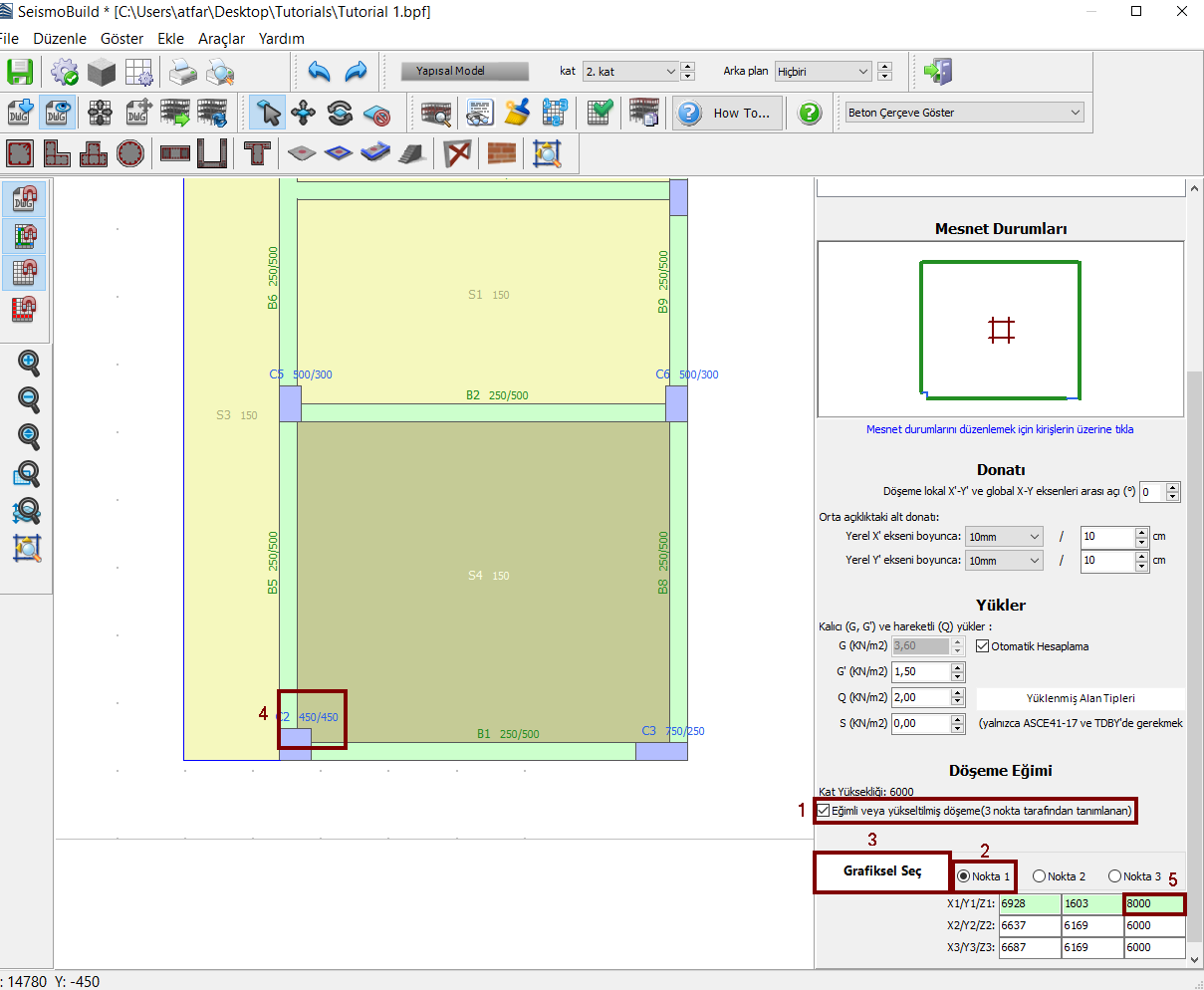This screenshot has height=990, width=1204.
Task: Click the T-shaped beam section tool
Action: click(x=257, y=153)
